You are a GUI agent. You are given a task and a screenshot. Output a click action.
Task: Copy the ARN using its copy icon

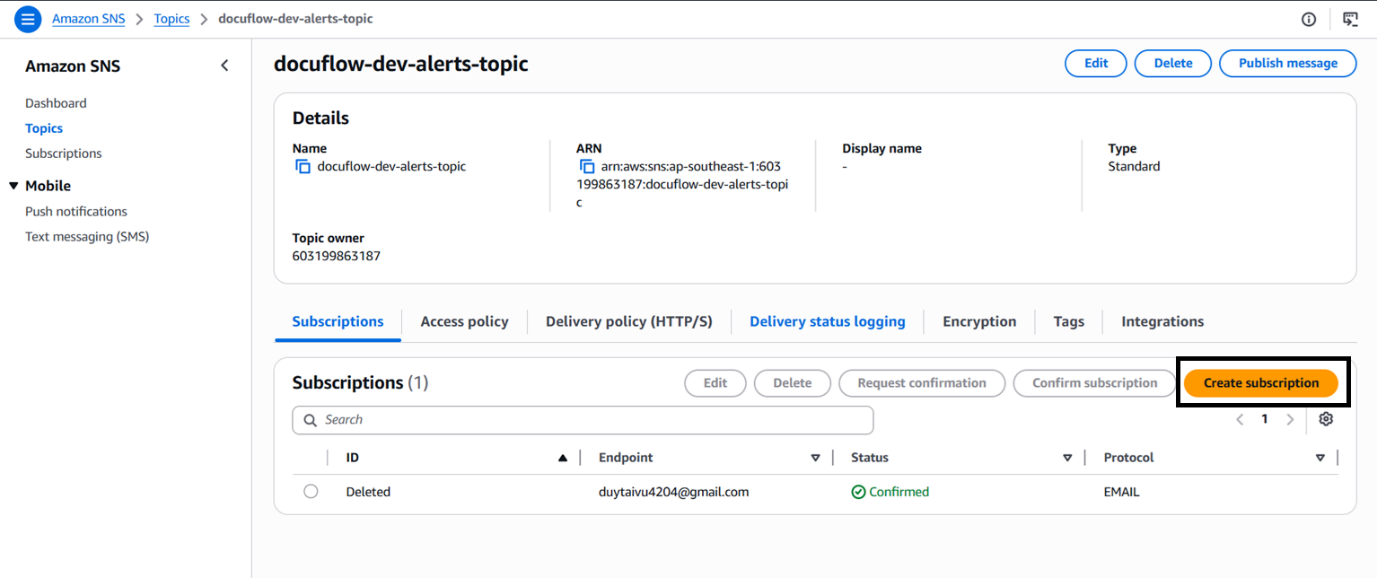point(587,167)
